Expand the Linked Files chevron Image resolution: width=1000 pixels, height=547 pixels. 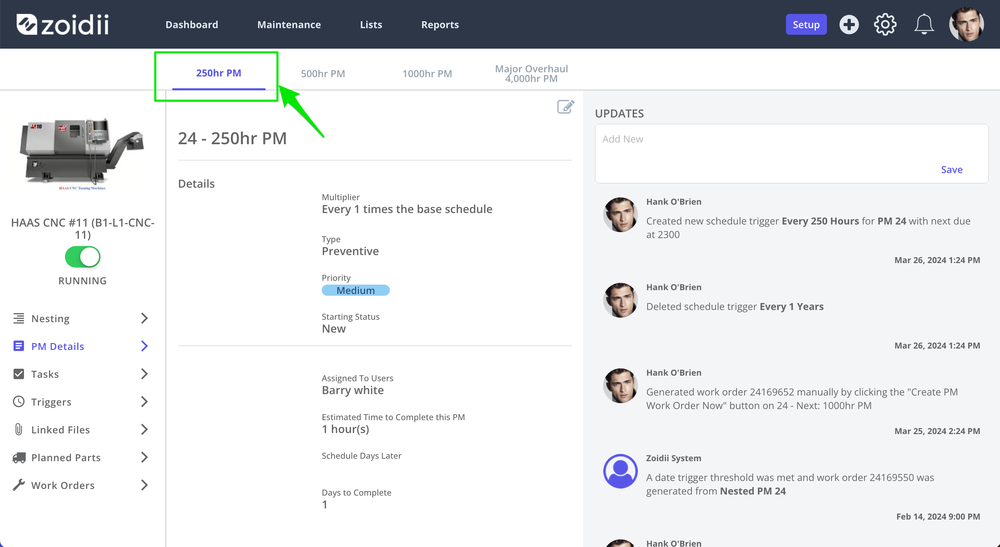144,430
